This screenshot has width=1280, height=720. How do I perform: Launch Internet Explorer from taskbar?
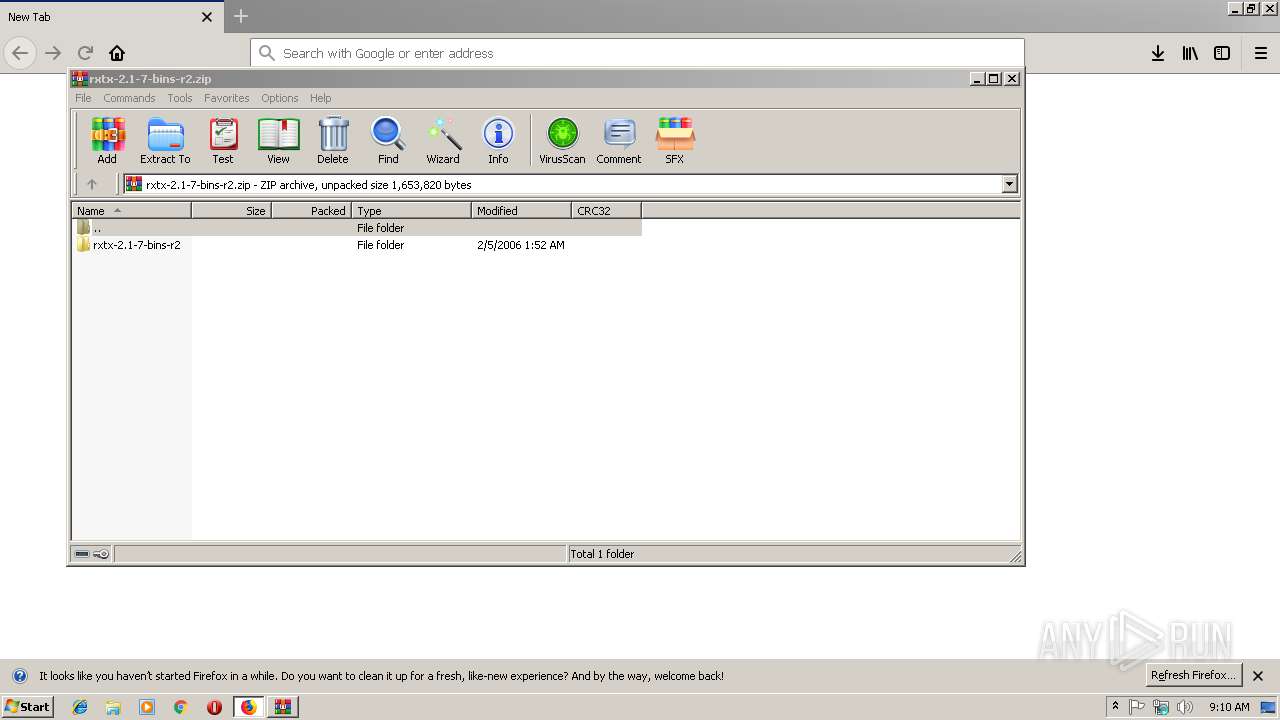tap(80, 707)
